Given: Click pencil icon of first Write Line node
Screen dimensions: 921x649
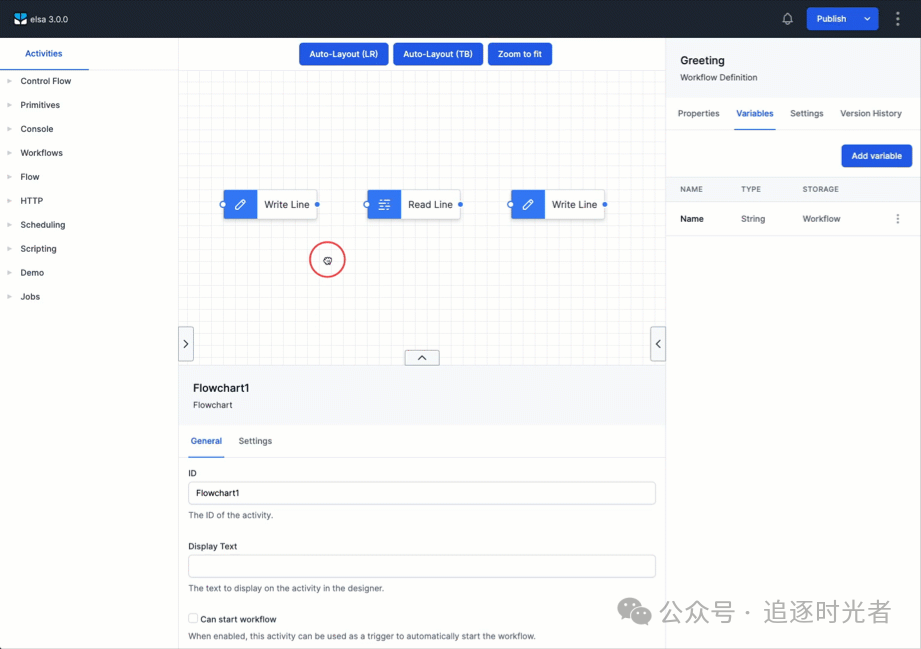Looking at the screenshot, I should pos(240,204).
